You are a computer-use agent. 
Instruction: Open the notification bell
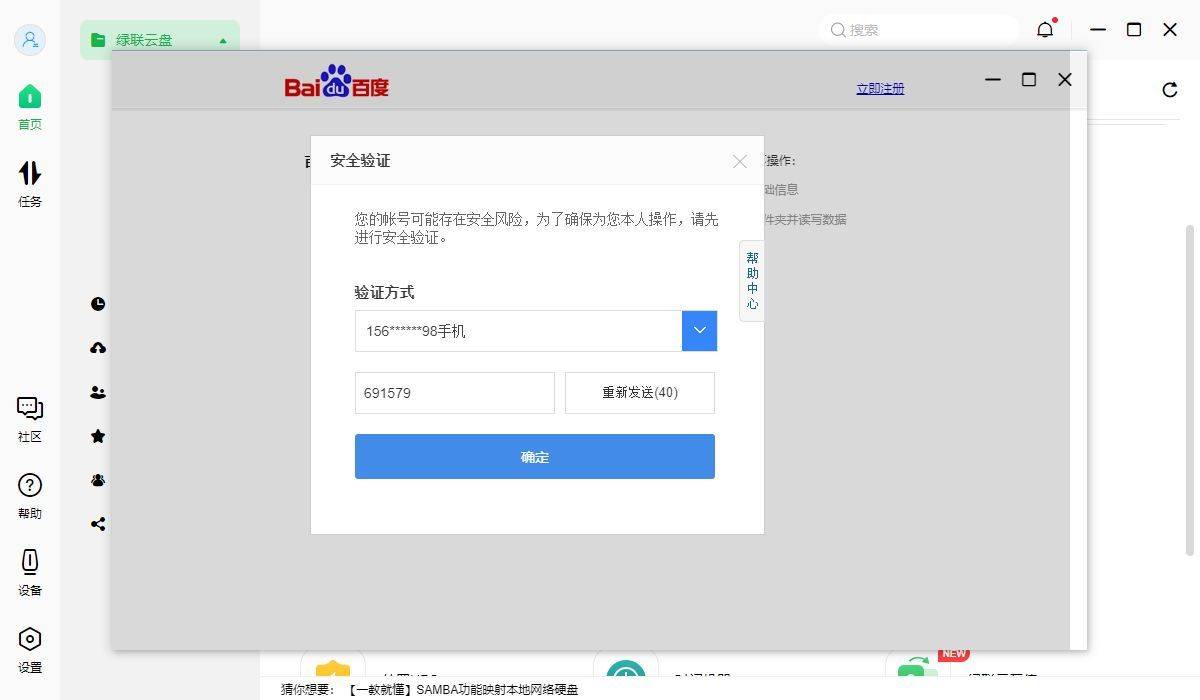point(1045,29)
